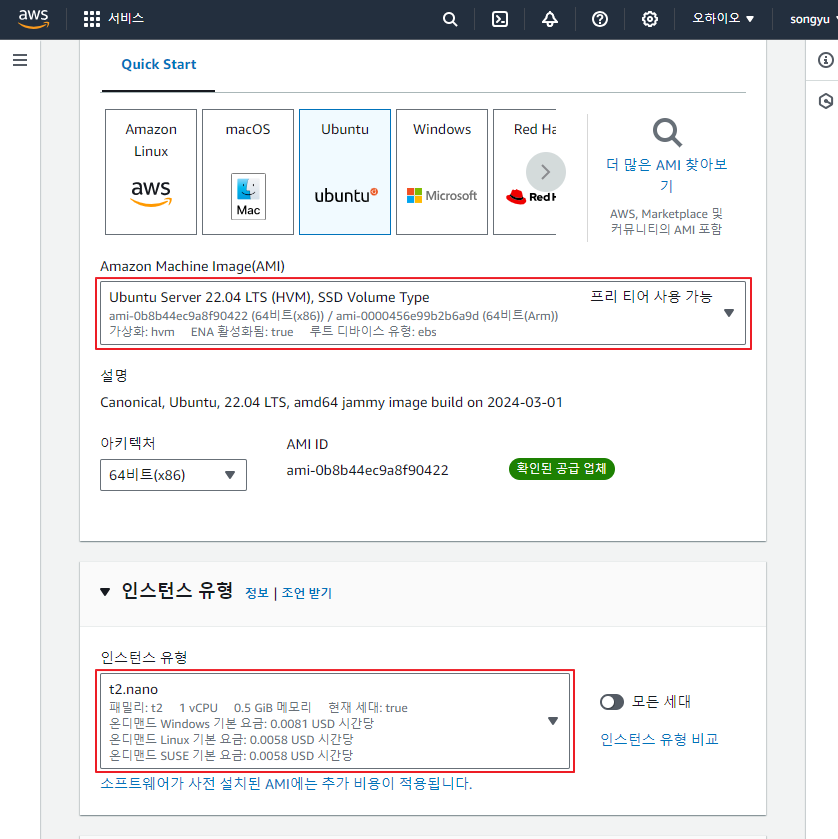The height and width of the screenshot is (839, 838).
Task: Click the AWS logo home icon
Action: (33, 19)
